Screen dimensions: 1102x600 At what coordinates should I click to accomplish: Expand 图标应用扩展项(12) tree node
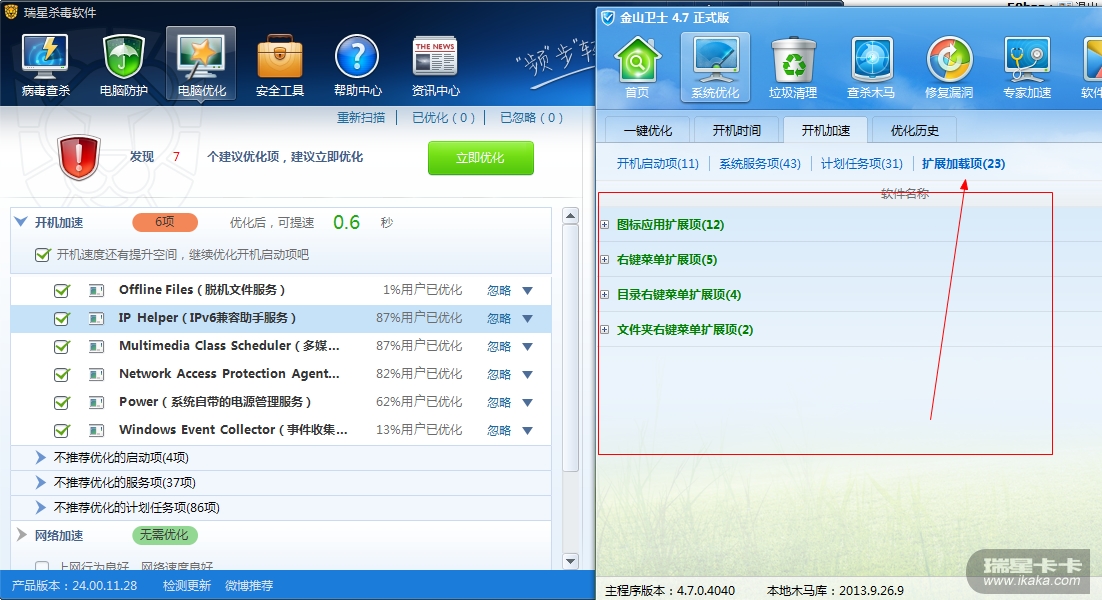[604, 225]
